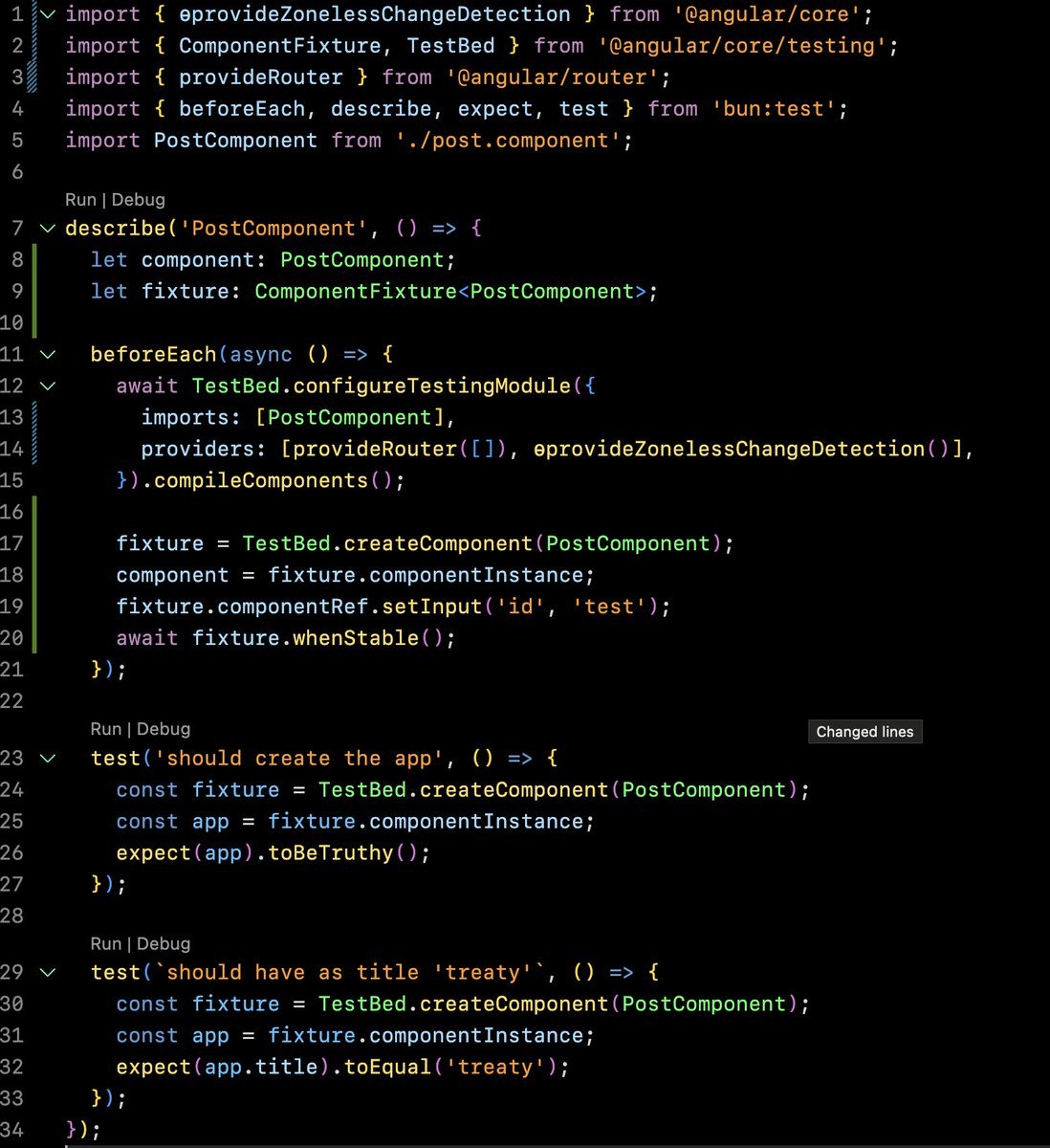Click the '@angular/core/testing' module string

pyautogui.click(x=743, y=46)
